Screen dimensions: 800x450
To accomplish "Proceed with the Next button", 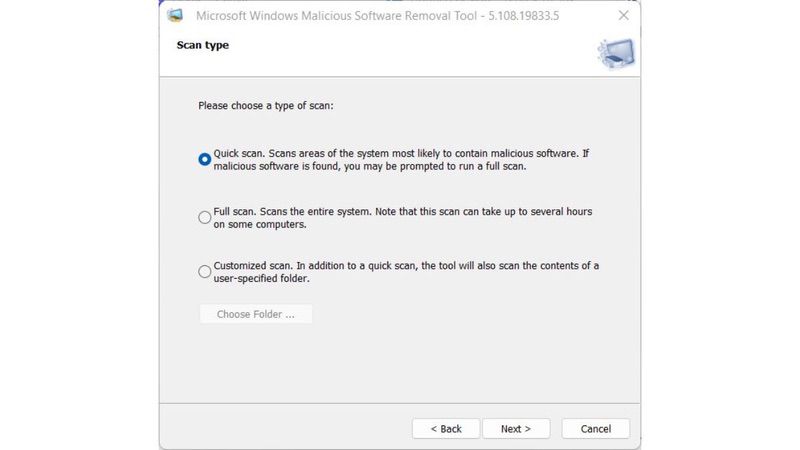I will [x=516, y=429].
